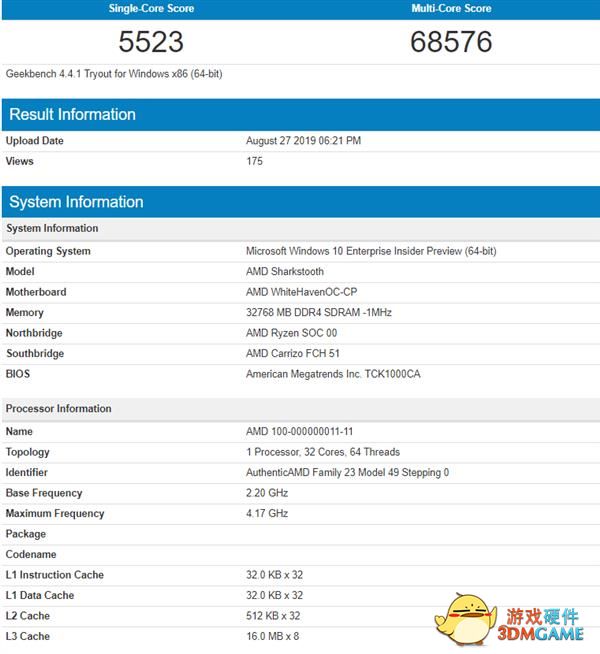Click the Codename label
The image size is (600, 654).
(31, 554)
